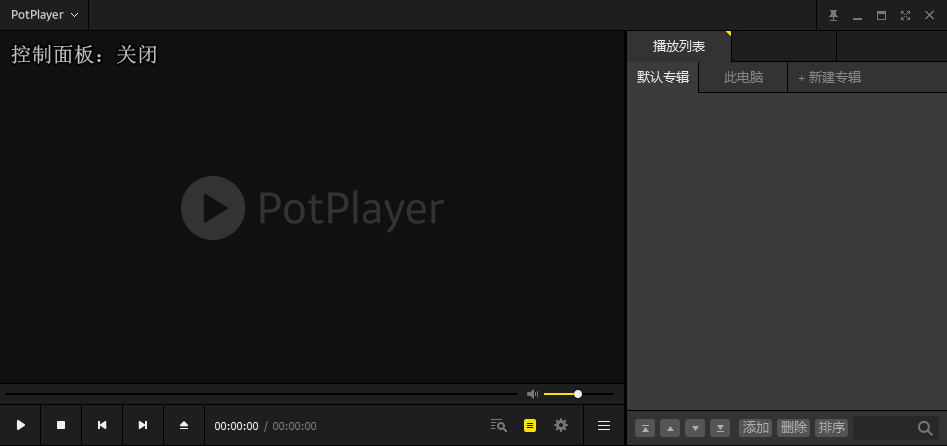Move playlist item up one position
This screenshot has width=947, height=446.
[x=670, y=428]
